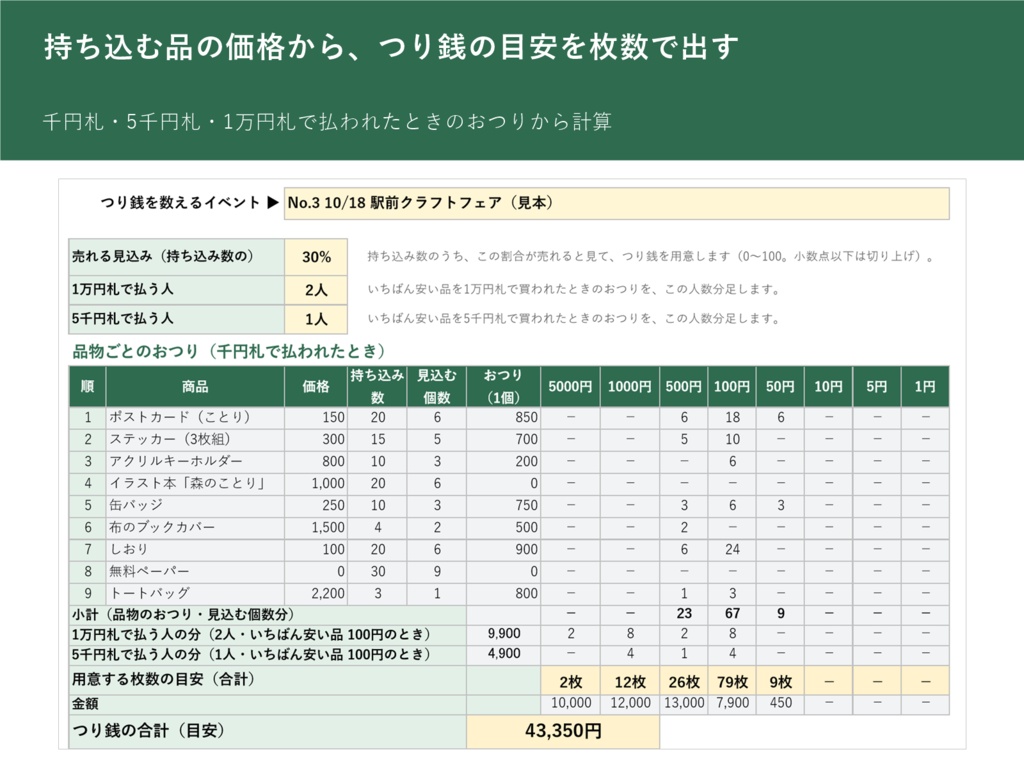Click the おつり 200 cell for アクリルキーホルダー
Screen dimensions: 1024x768
[504, 462]
